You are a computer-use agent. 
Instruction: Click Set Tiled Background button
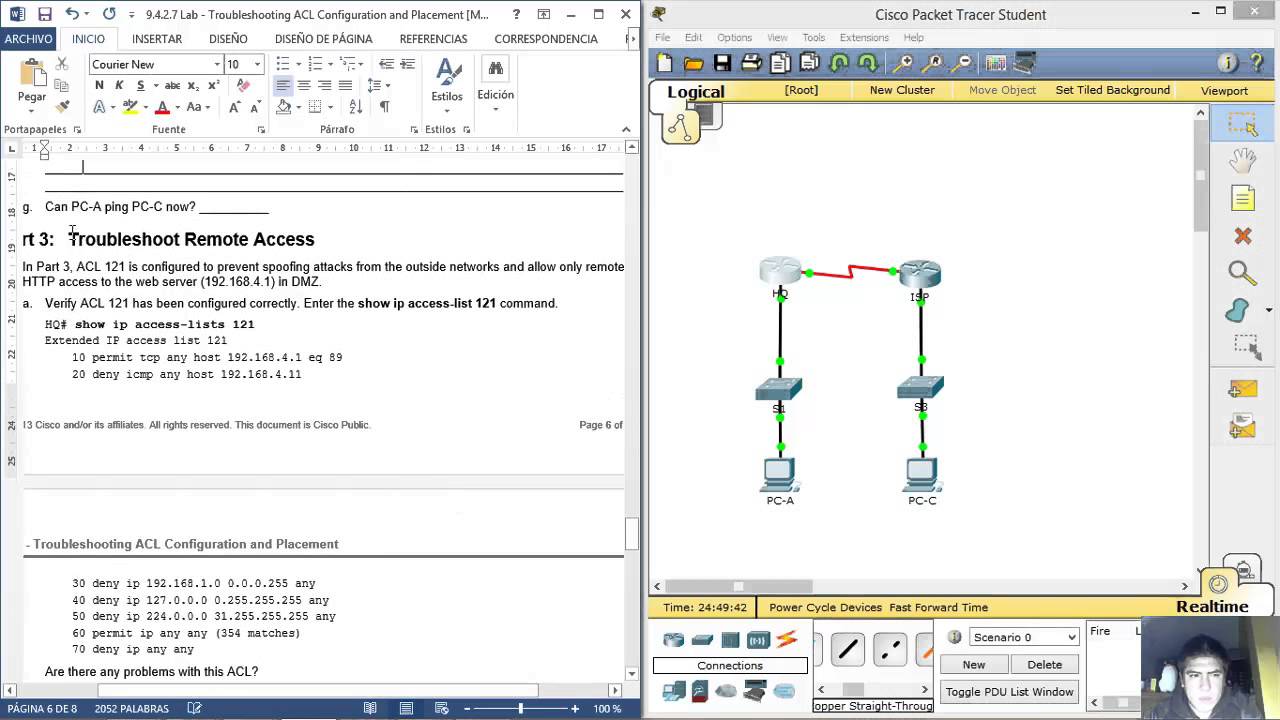tap(1112, 90)
